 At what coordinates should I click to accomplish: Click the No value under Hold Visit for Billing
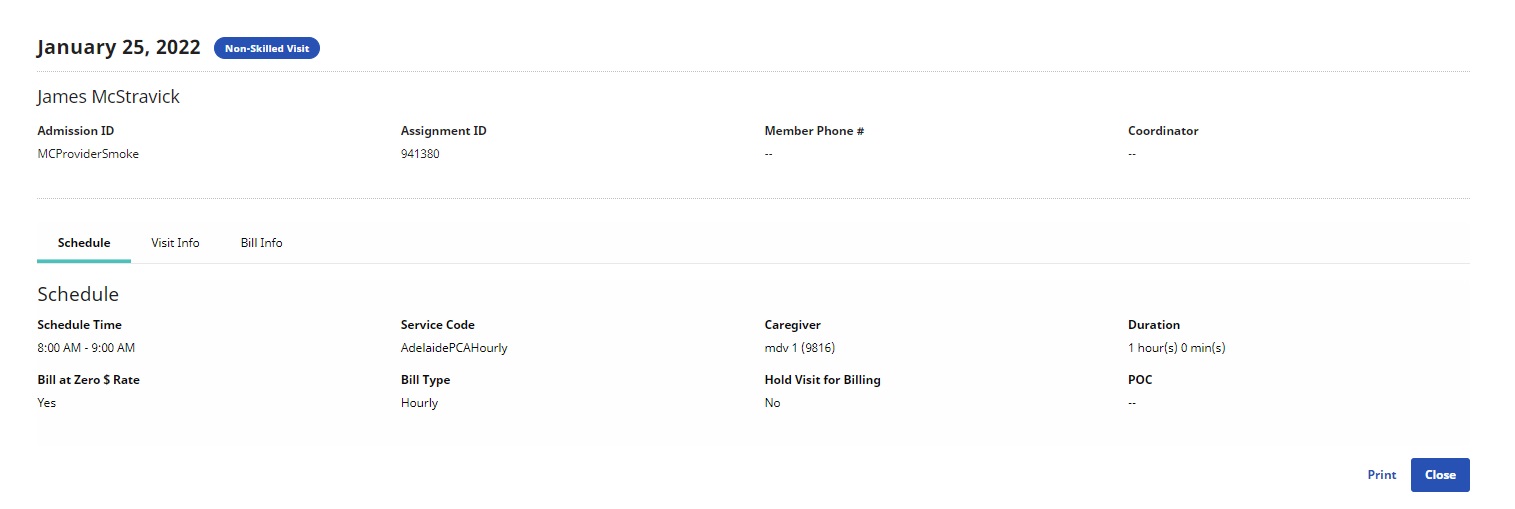(772, 403)
